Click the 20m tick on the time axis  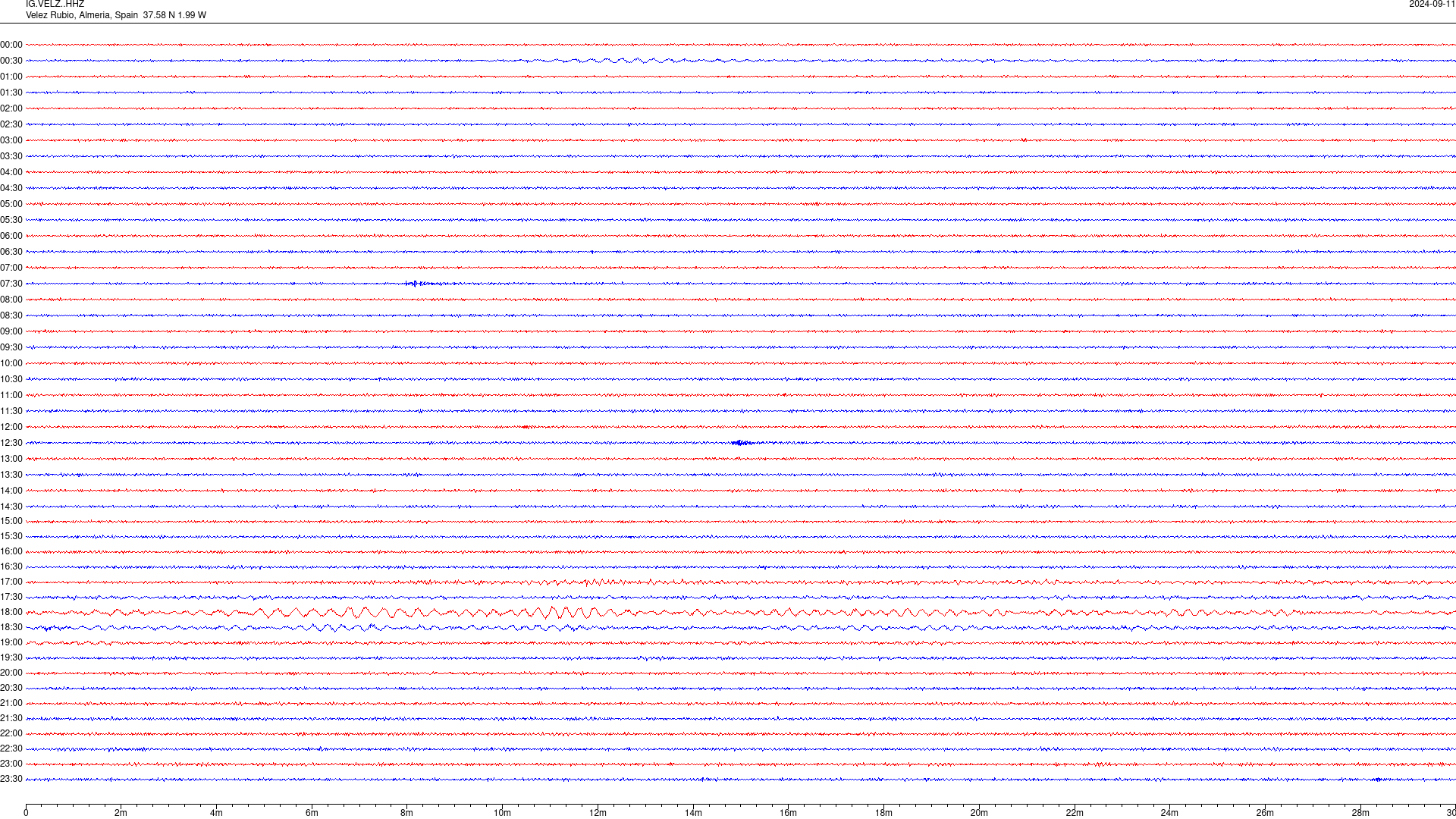click(979, 813)
